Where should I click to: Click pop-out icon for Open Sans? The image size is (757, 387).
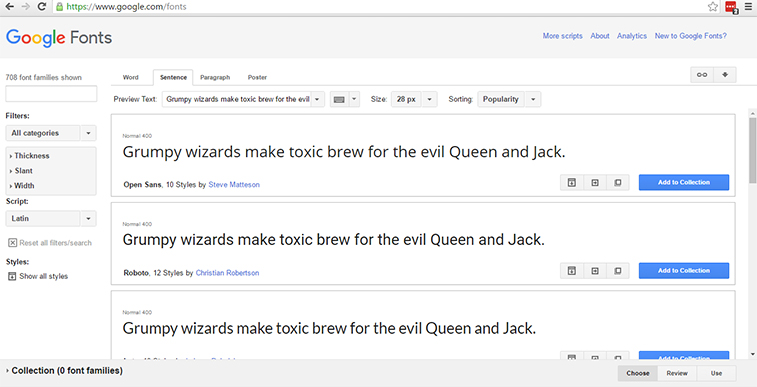617,182
